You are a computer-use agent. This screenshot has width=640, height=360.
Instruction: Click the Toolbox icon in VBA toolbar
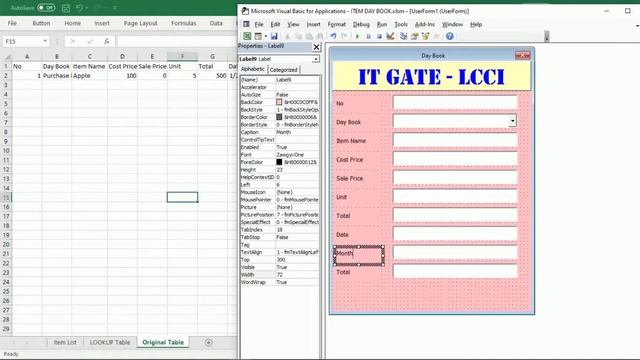436,36
